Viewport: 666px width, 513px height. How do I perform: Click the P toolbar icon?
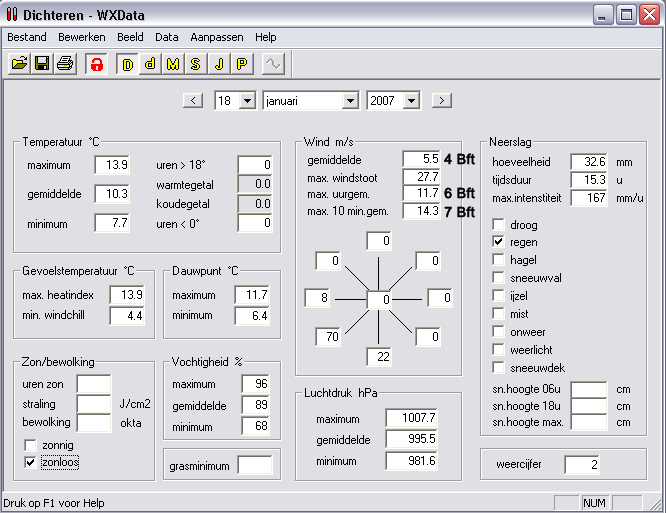(x=242, y=64)
